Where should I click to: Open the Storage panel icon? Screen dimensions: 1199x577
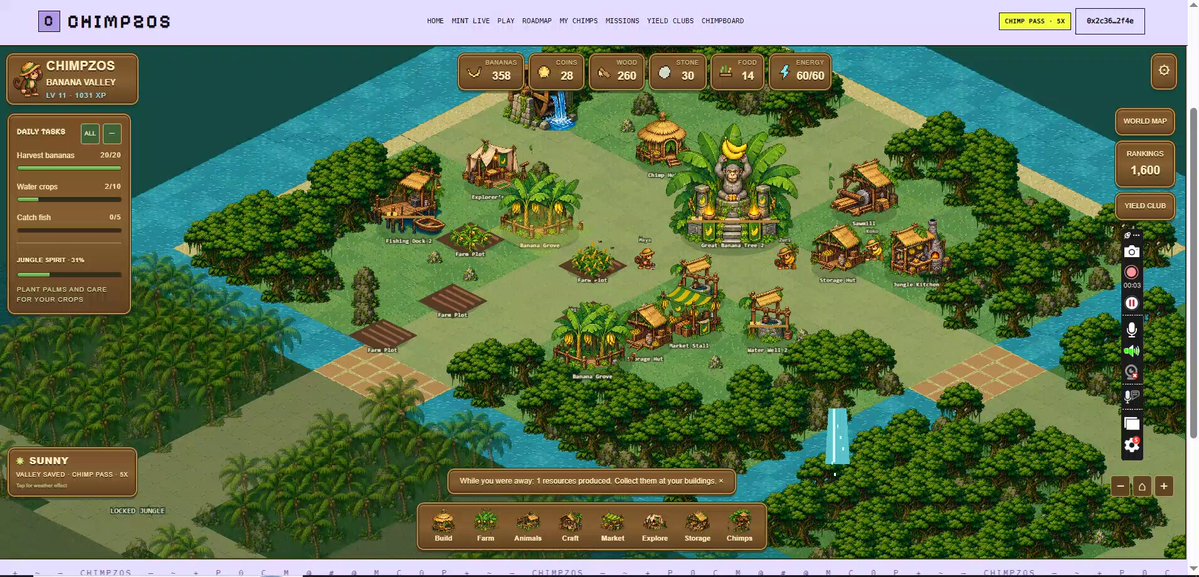point(697,526)
